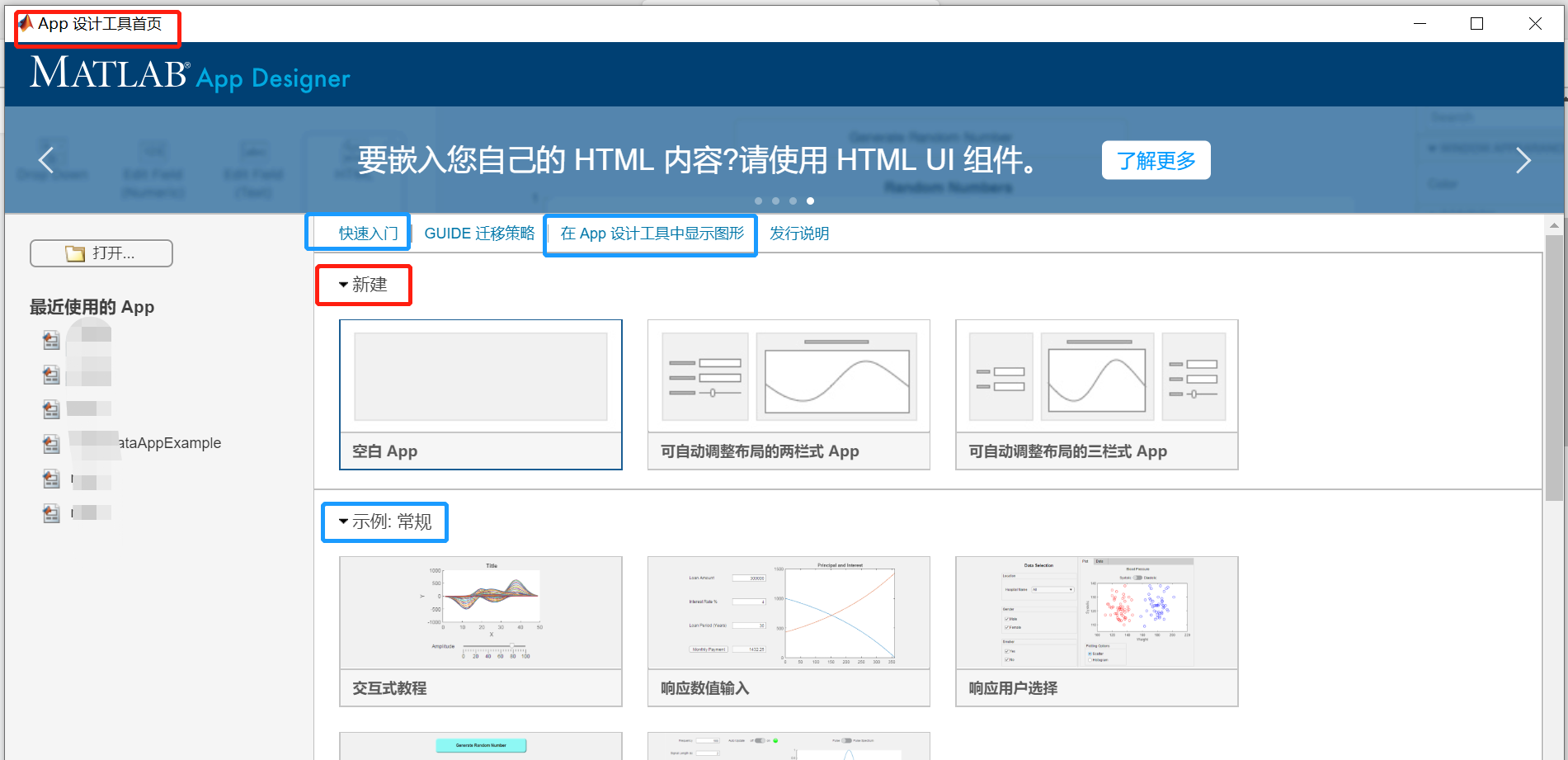Click the scrollbar up arrow
Screen dimensions: 1568x760
[x=1554, y=224]
